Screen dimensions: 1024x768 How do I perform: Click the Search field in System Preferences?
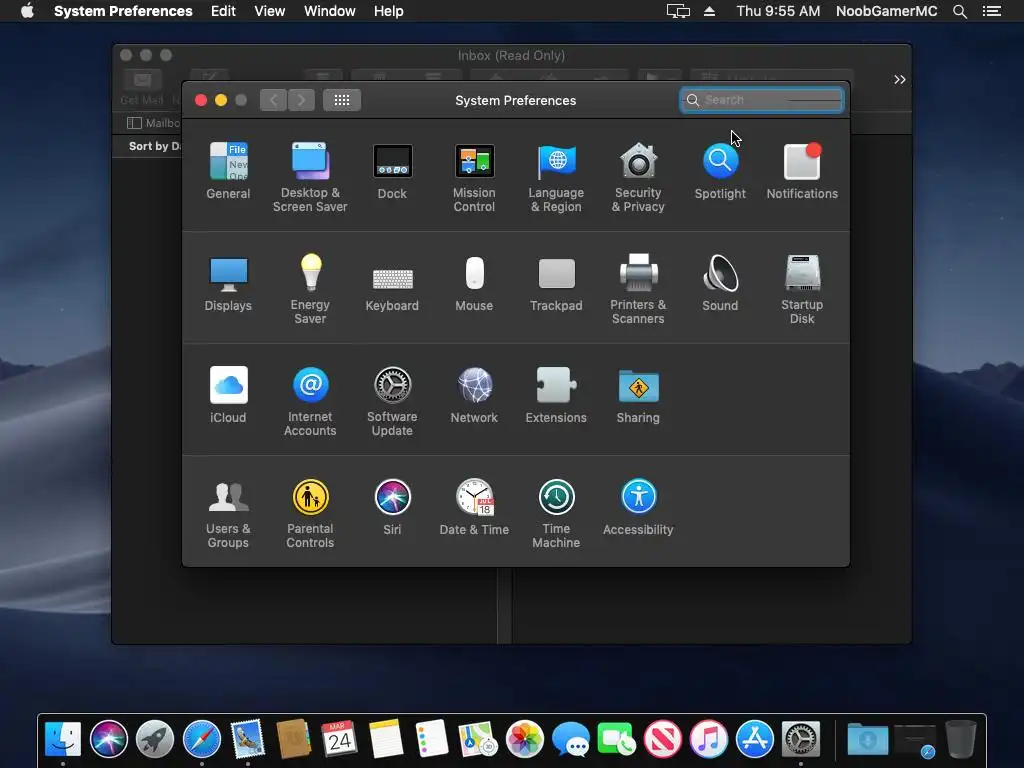pyautogui.click(x=761, y=100)
